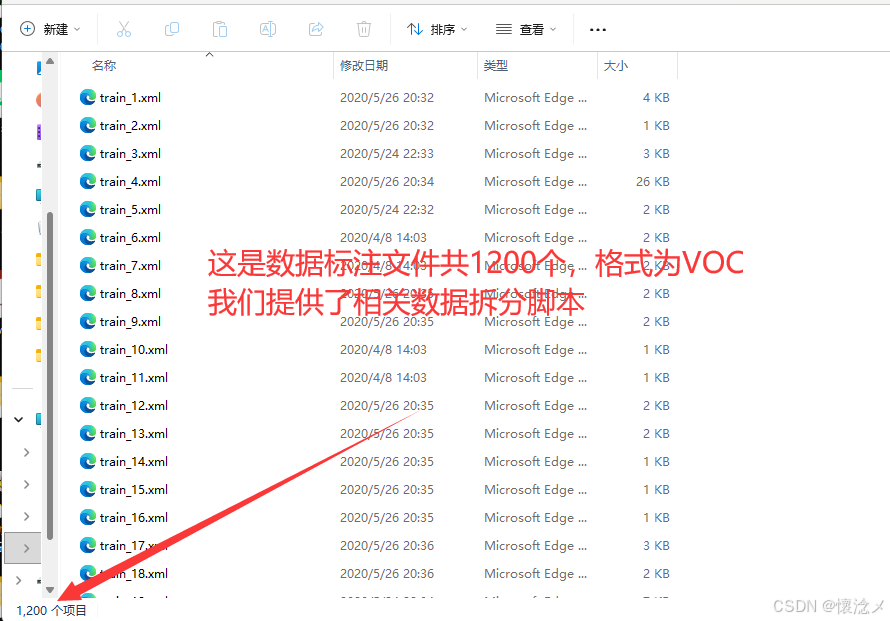This screenshot has width=890, height=621.
Task: Click the 1,200 个项目 status bar text
Action: coord(52,611)
